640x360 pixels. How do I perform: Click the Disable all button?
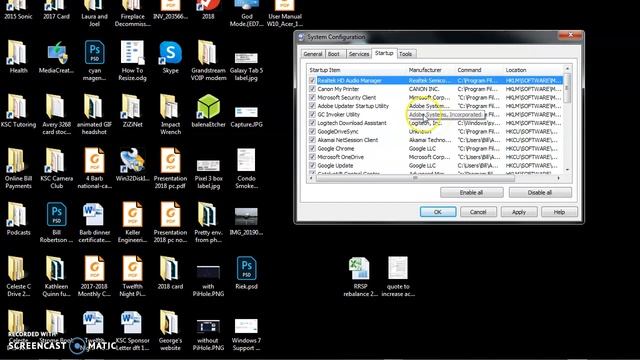point(540,193)
